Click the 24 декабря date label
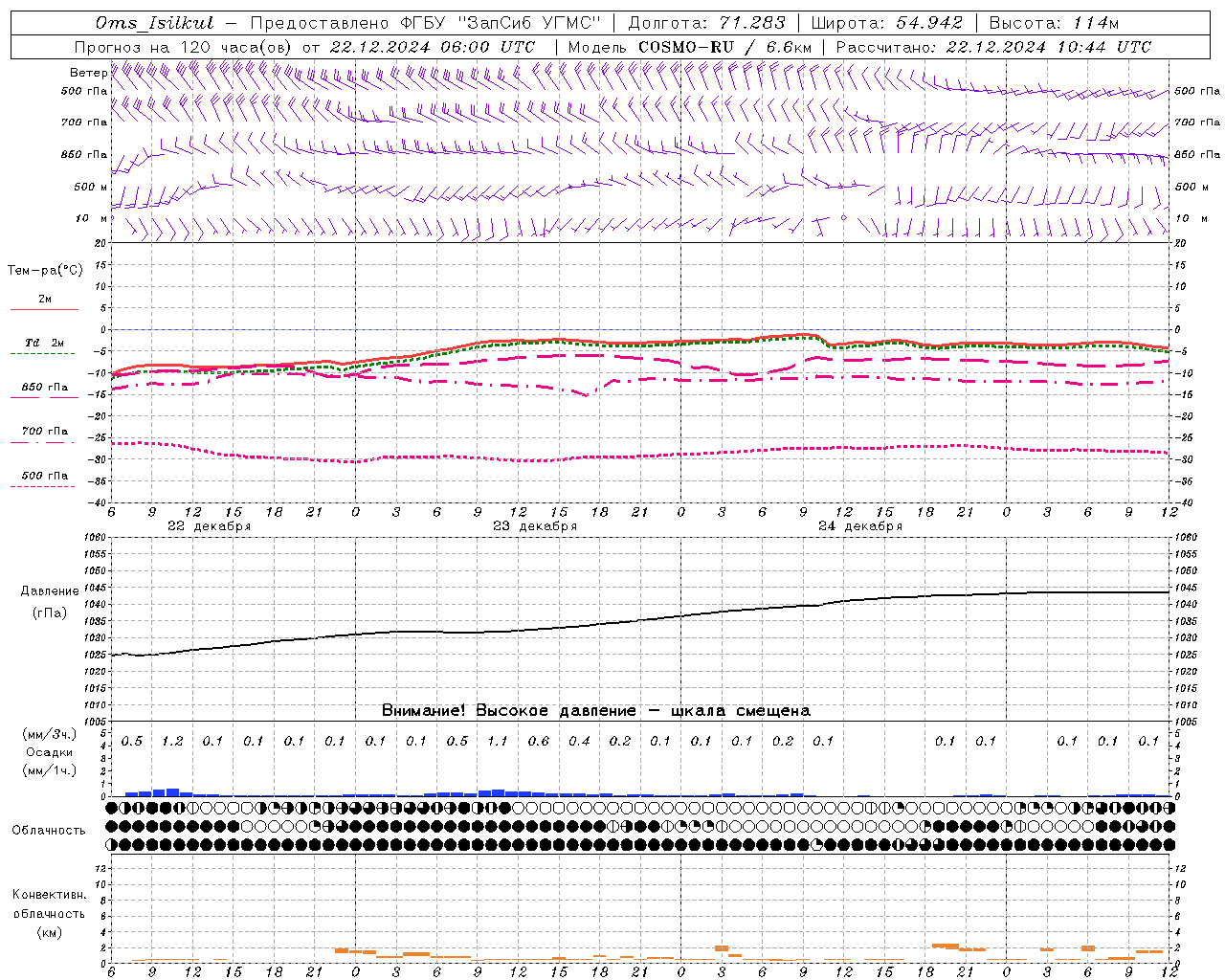Viewport: 1225px width, 980px height. (860, 526)
